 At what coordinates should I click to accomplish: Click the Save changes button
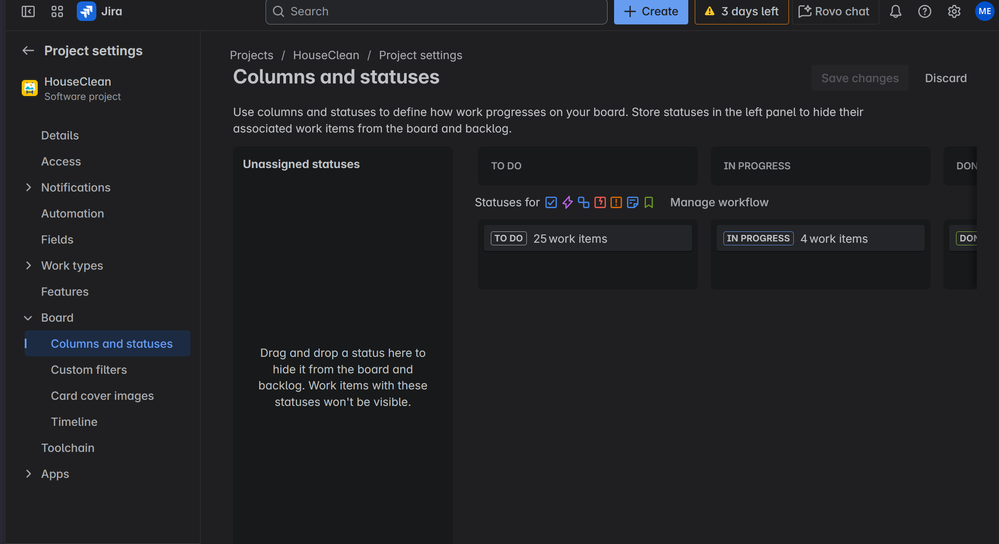pyautogui.click(x=859, y=78)
